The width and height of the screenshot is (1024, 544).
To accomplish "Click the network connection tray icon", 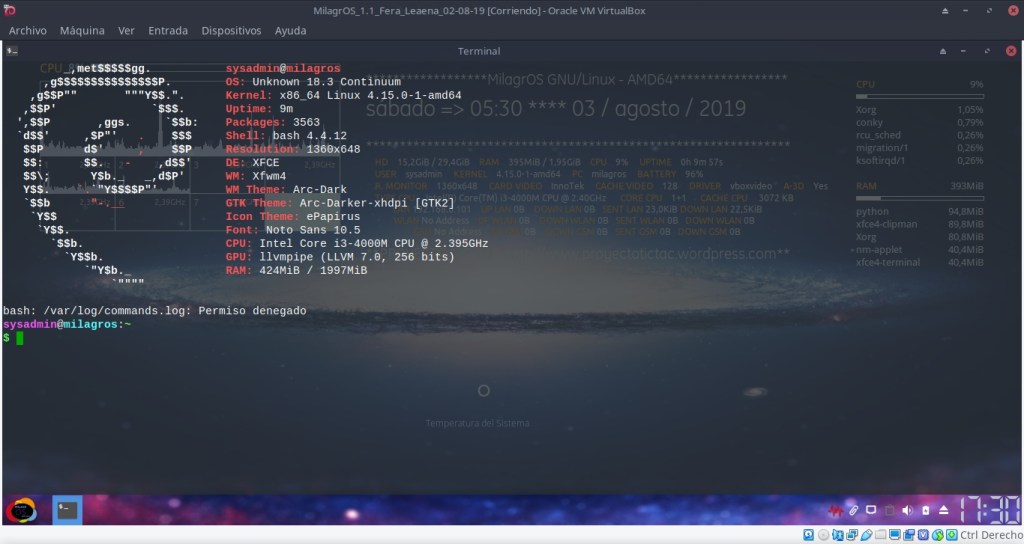I will (x=871, y=510).
